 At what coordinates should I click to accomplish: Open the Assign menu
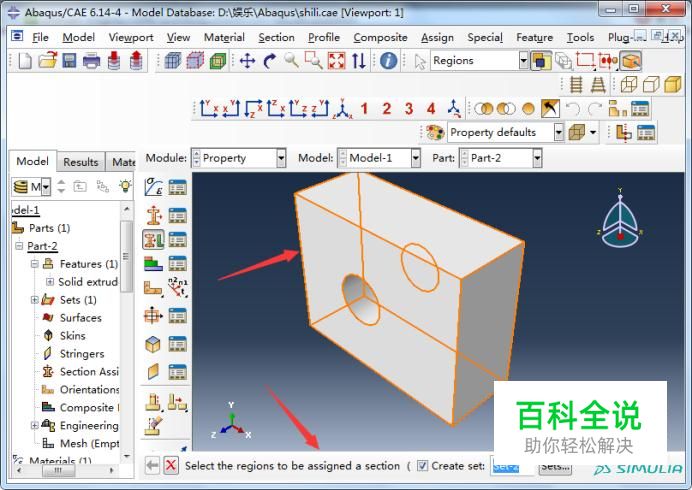click(437, 38)
